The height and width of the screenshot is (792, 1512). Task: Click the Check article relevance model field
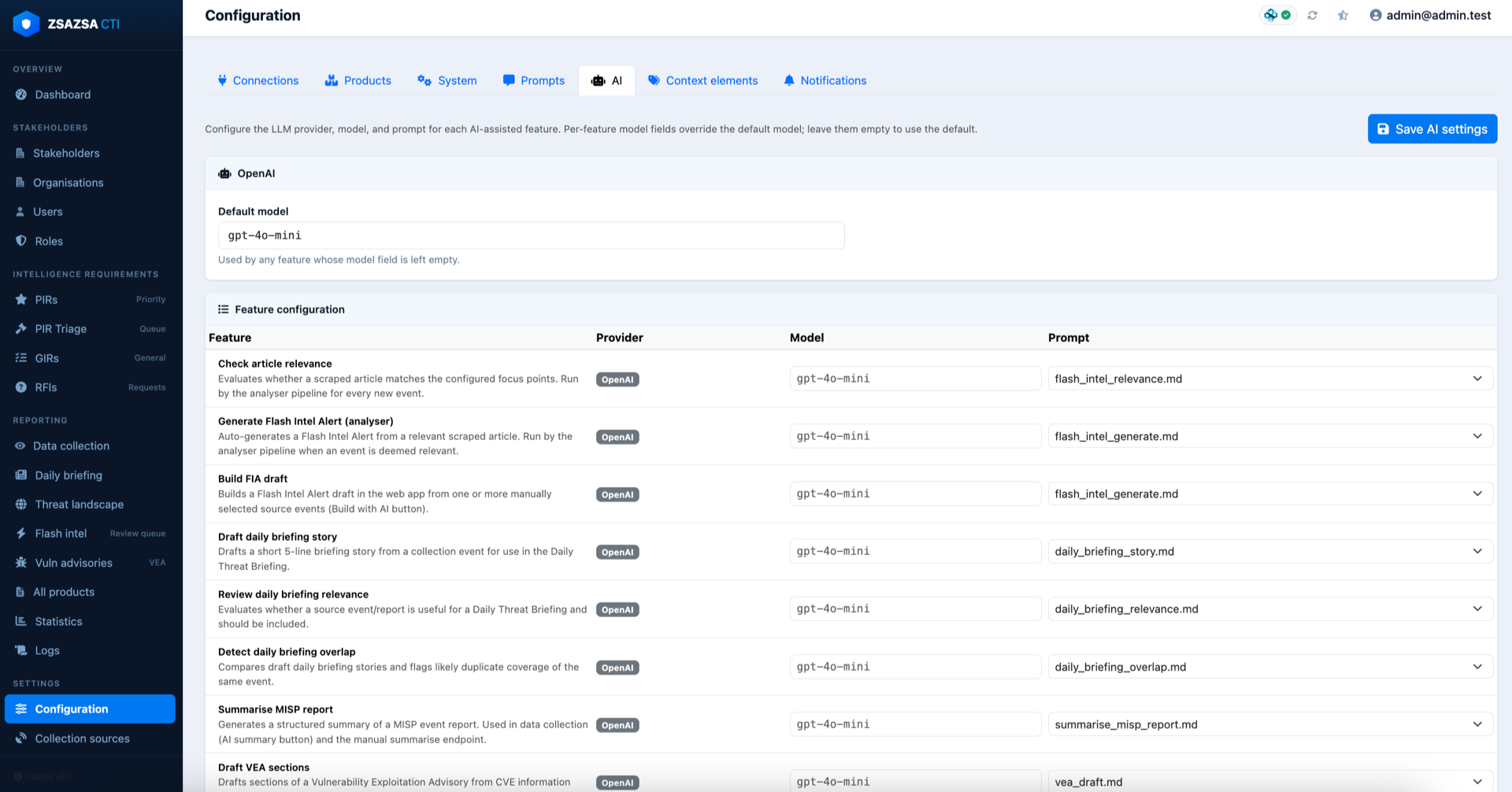point(915,379)
